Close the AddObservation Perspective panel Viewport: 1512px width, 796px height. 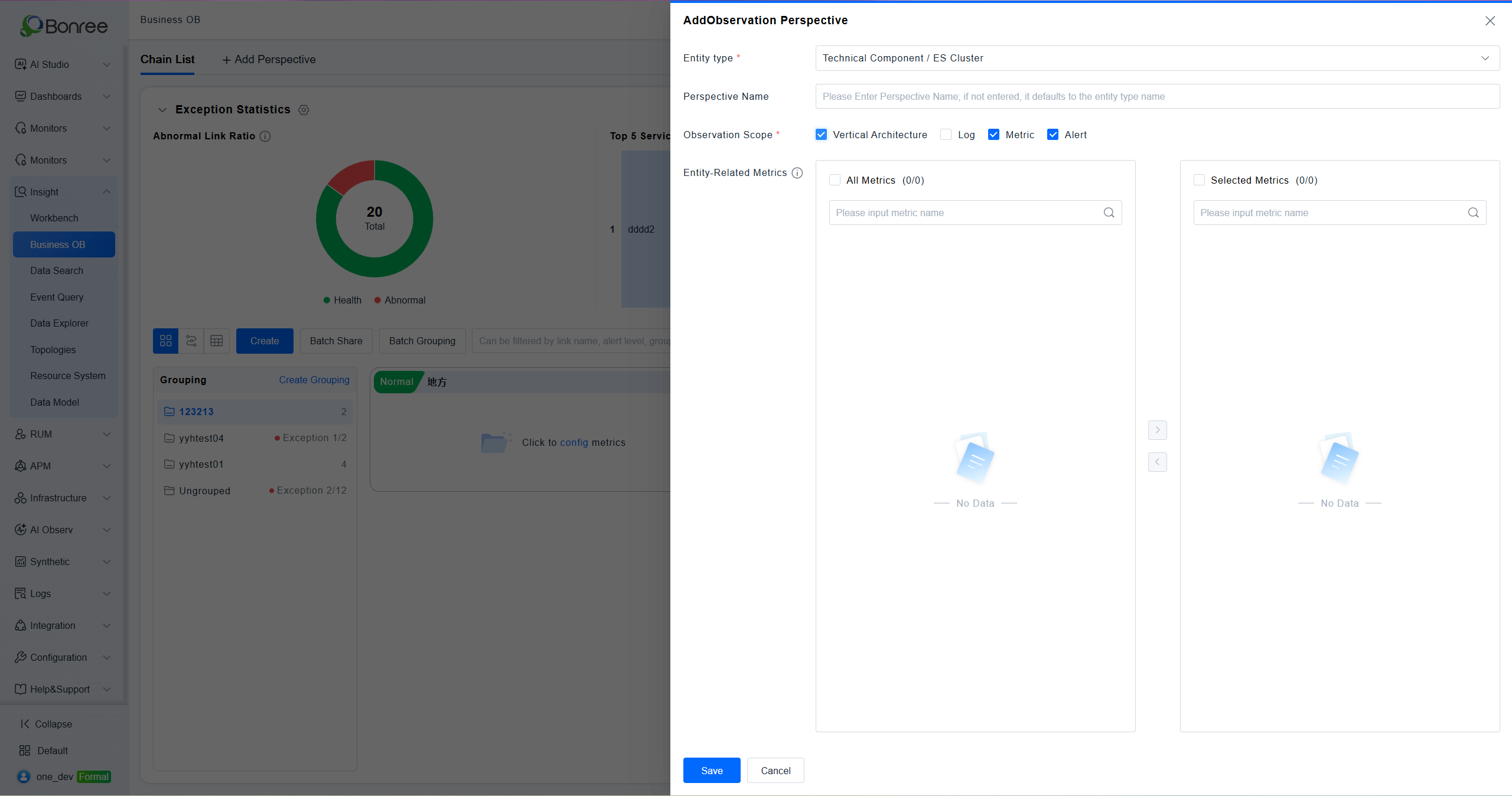coord(1490,21)
